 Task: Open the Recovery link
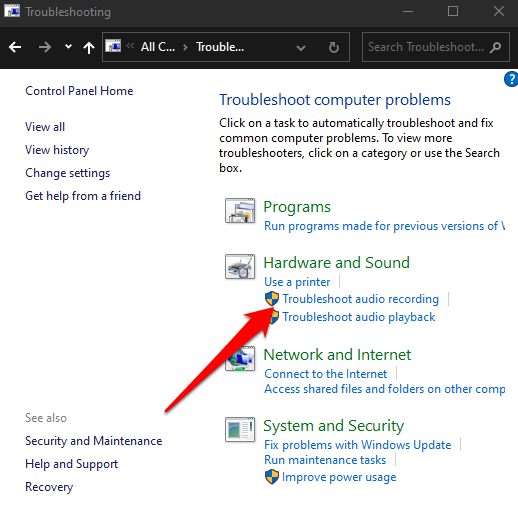(49, 487)
